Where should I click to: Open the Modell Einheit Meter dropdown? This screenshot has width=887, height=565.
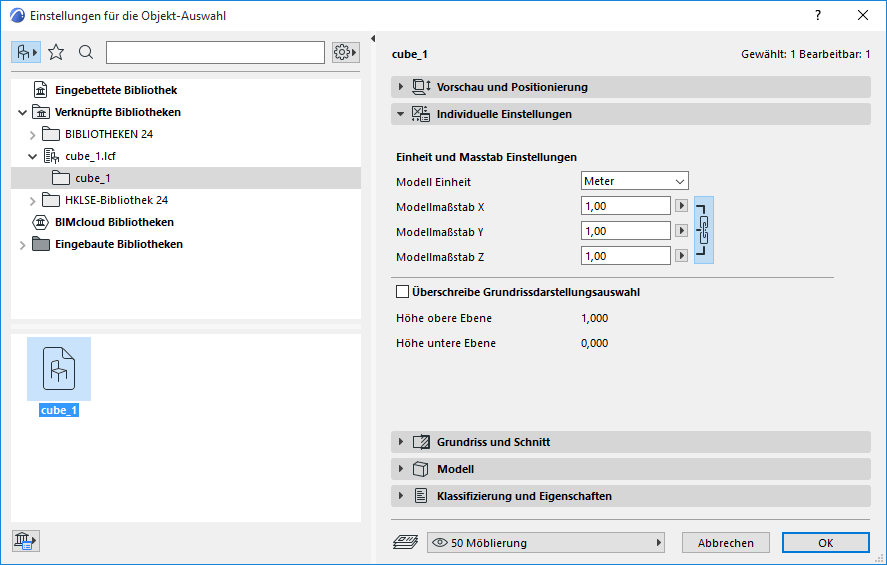(x=635, y=181)
